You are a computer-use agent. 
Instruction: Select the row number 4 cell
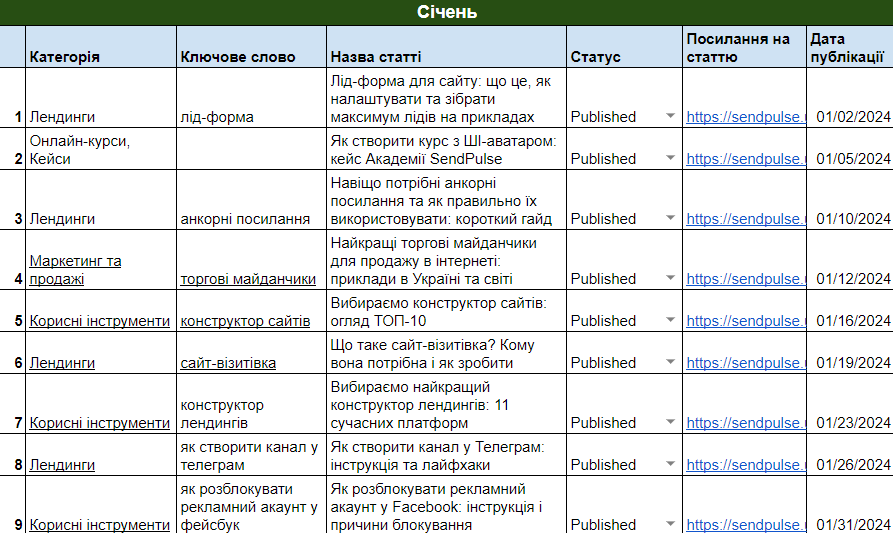point(13,260)
